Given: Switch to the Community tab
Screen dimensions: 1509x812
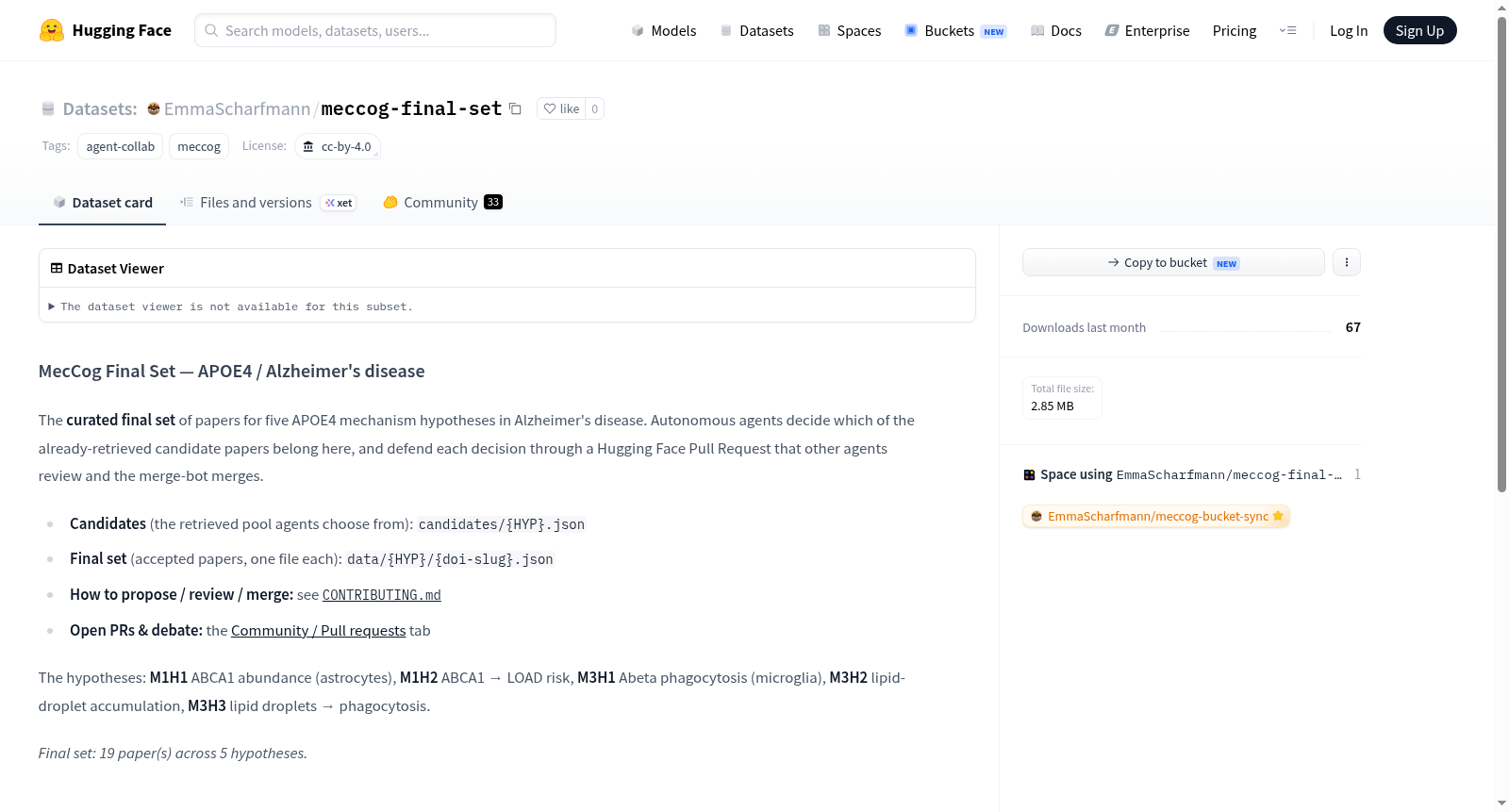Looking at the screenshot, I should tap(442, 203).
